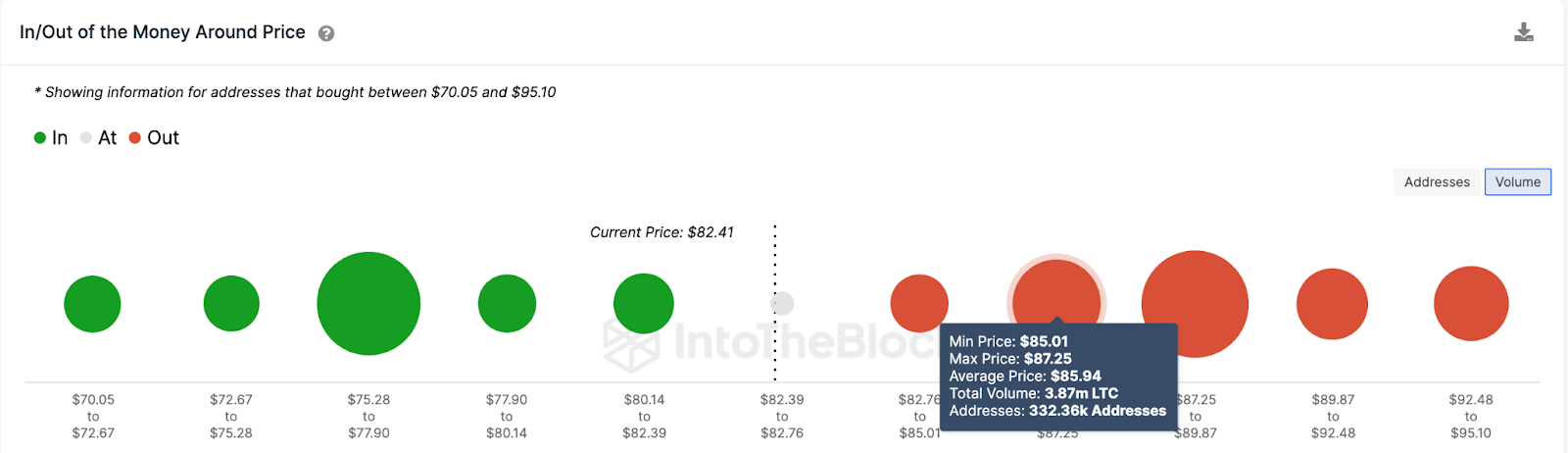Screen dimensions: 1568x453
Task: Click the chart title In/Out of the Money
Action: (163, 32)
